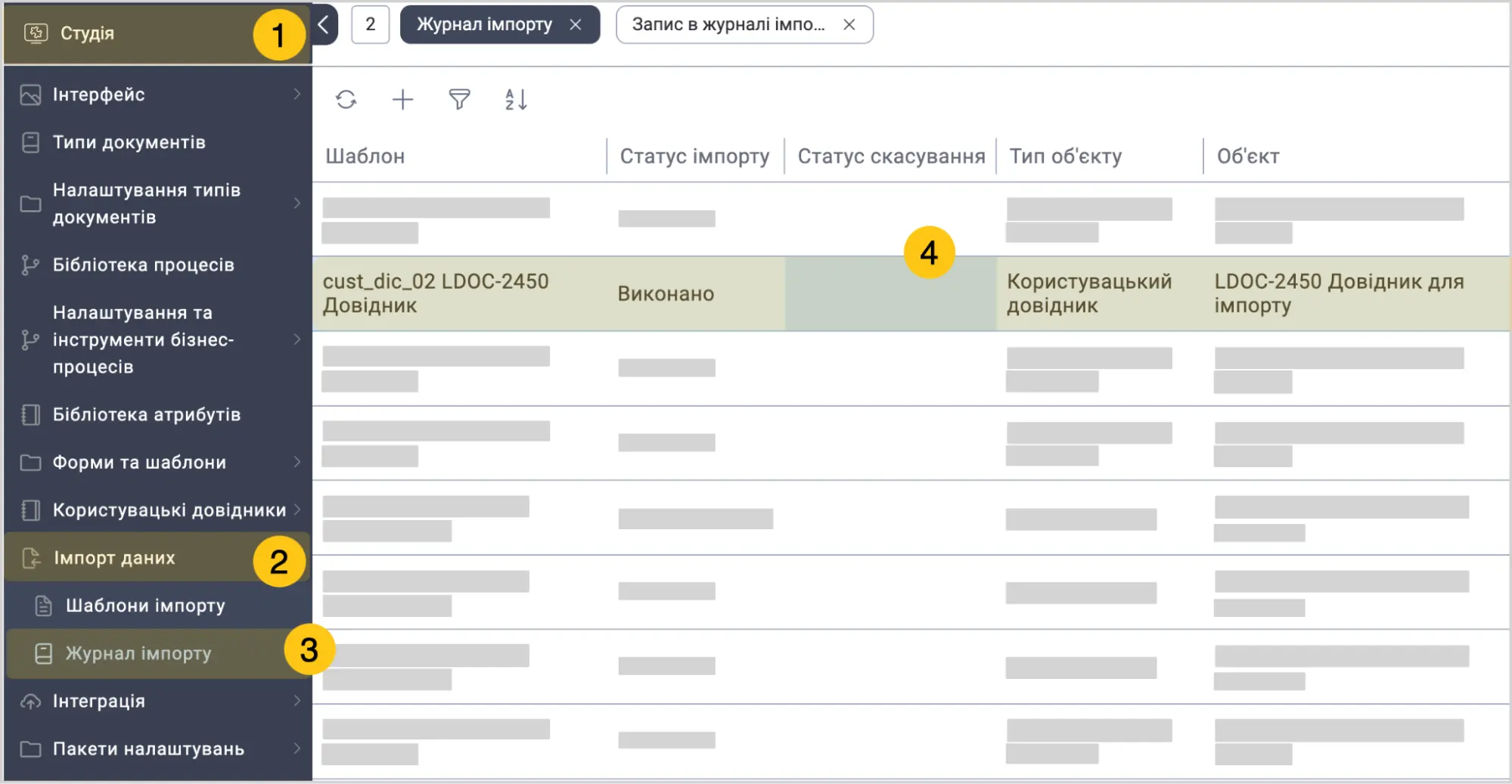Image resolution: width=1512 pixels, height=784 pixels.
Task: Select the cust_dic_02 LDOC-2450 Довідник row
Action: tap(911, 293)
